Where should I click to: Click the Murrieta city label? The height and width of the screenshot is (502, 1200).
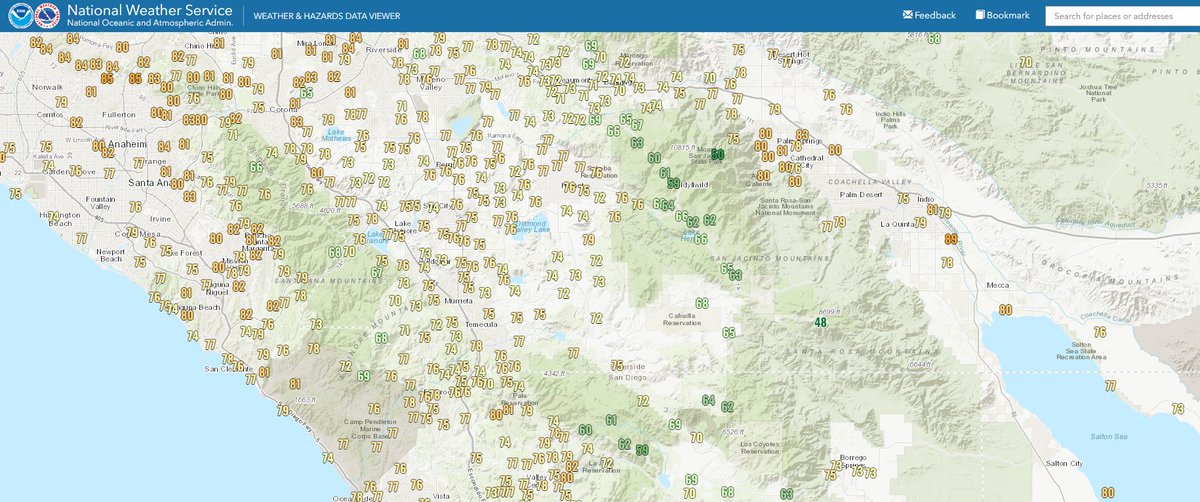[x=458, y=299]
